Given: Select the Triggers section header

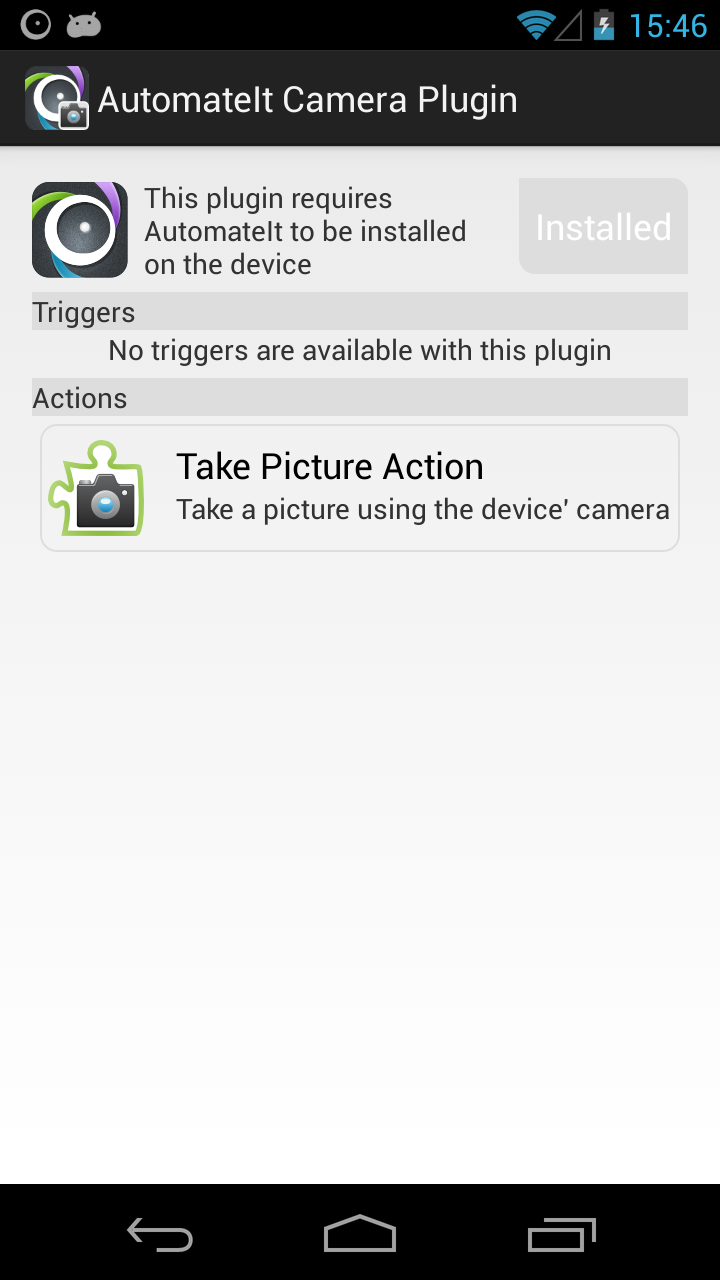Looking at the screenshot, I should (360, 312).
